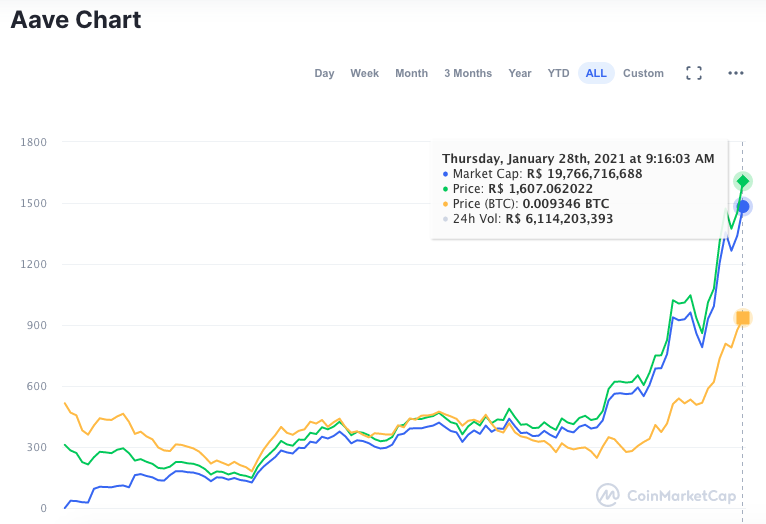Click the 24h Vol R$ 6,114,203,393 value
Screen dimensions: 766x524
click(x=559, y=219)
